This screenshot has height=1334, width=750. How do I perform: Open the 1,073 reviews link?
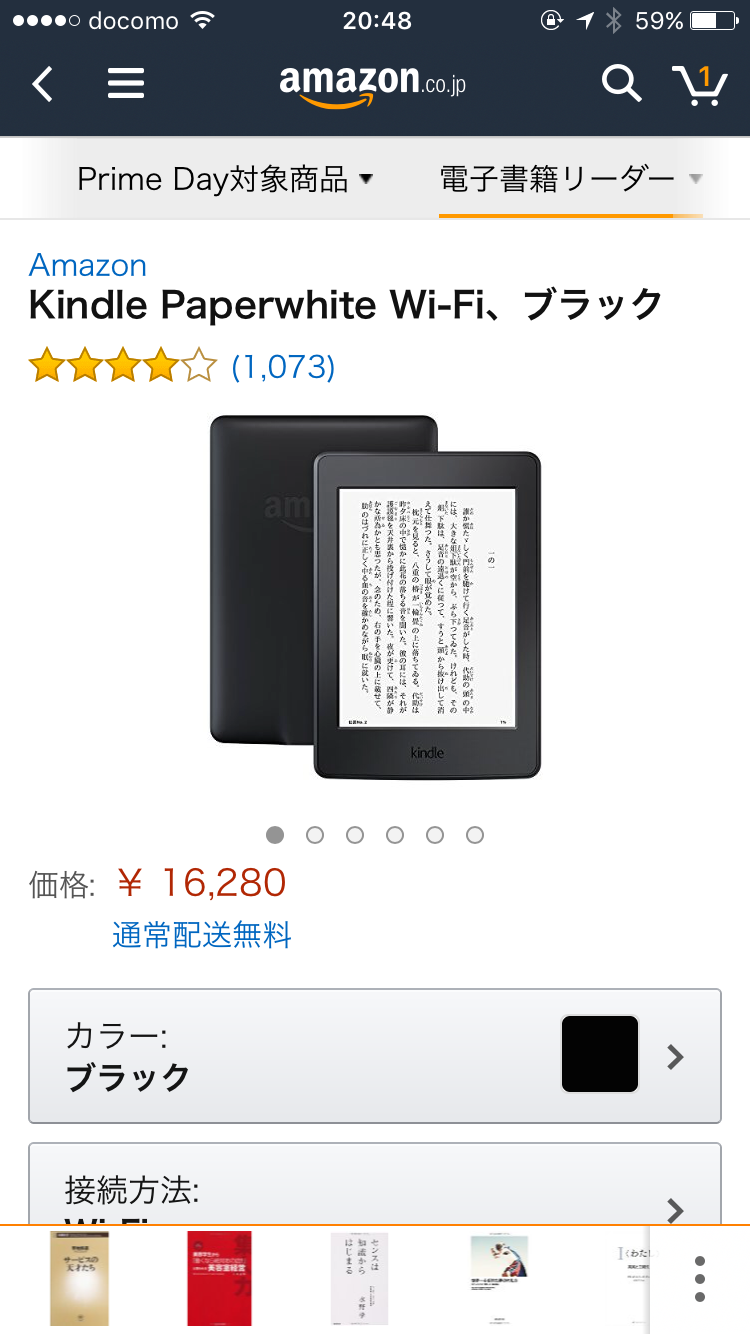283,367
